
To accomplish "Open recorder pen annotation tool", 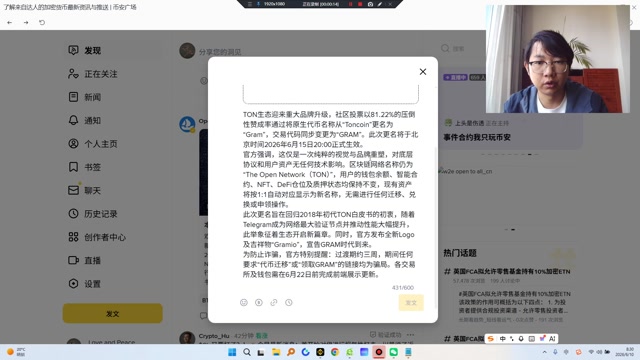I will (x=380, y=4).
